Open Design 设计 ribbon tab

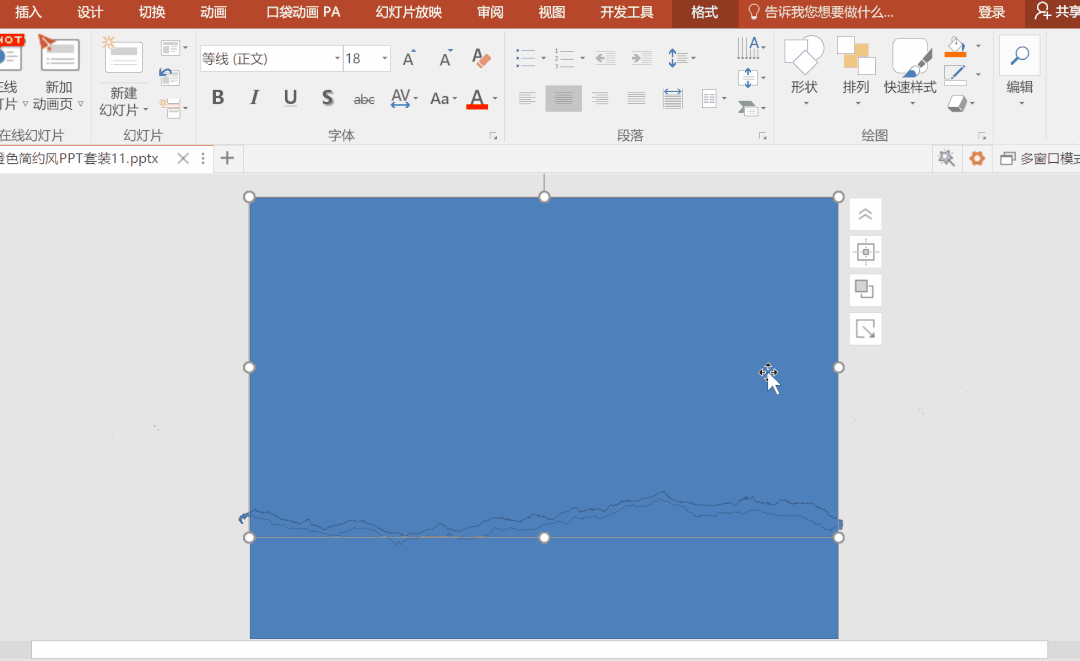(x=90, y=12)
